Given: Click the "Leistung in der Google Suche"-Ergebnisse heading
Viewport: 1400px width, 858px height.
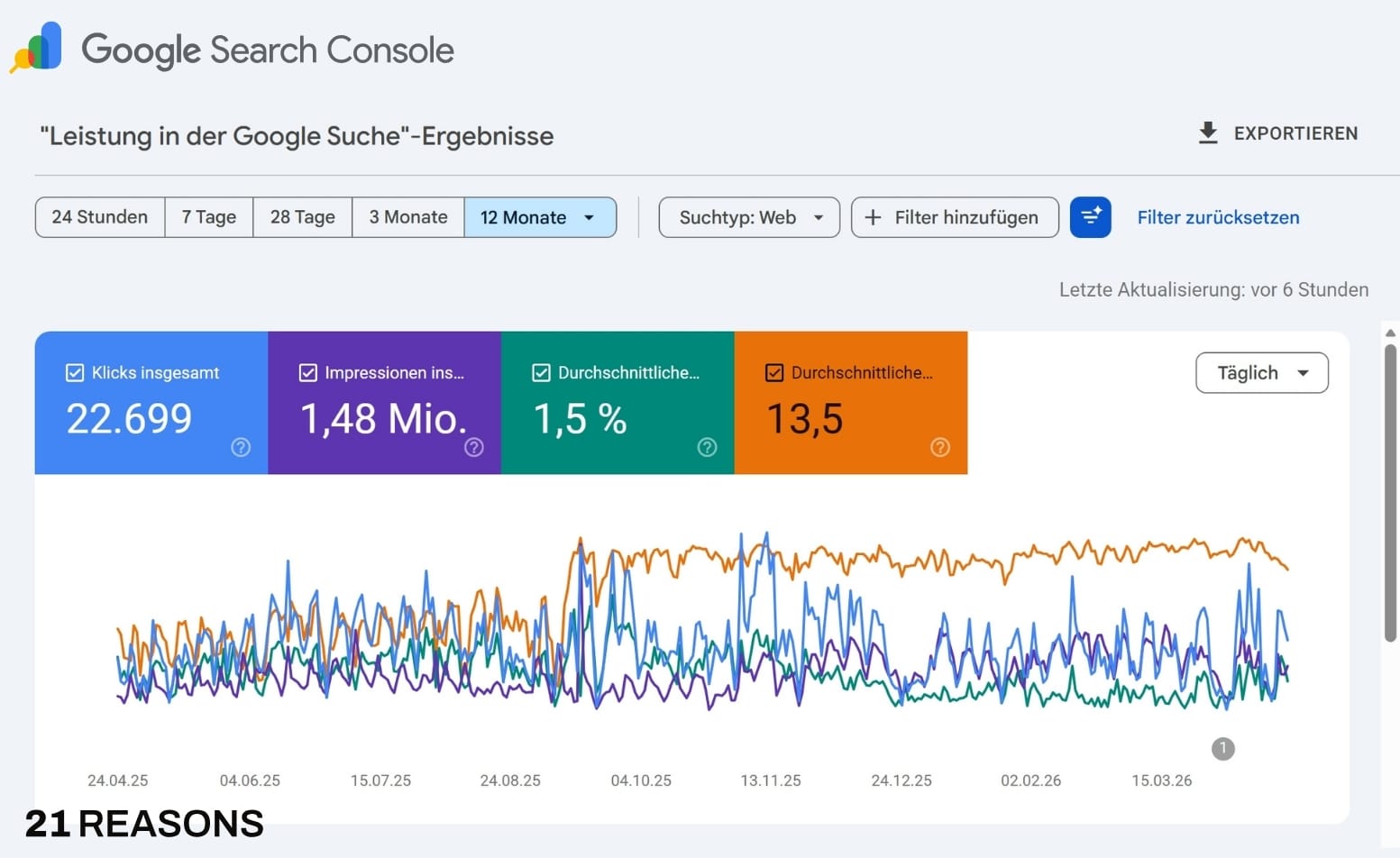Looking at the screenshot, I should click(x=297, y=136).
